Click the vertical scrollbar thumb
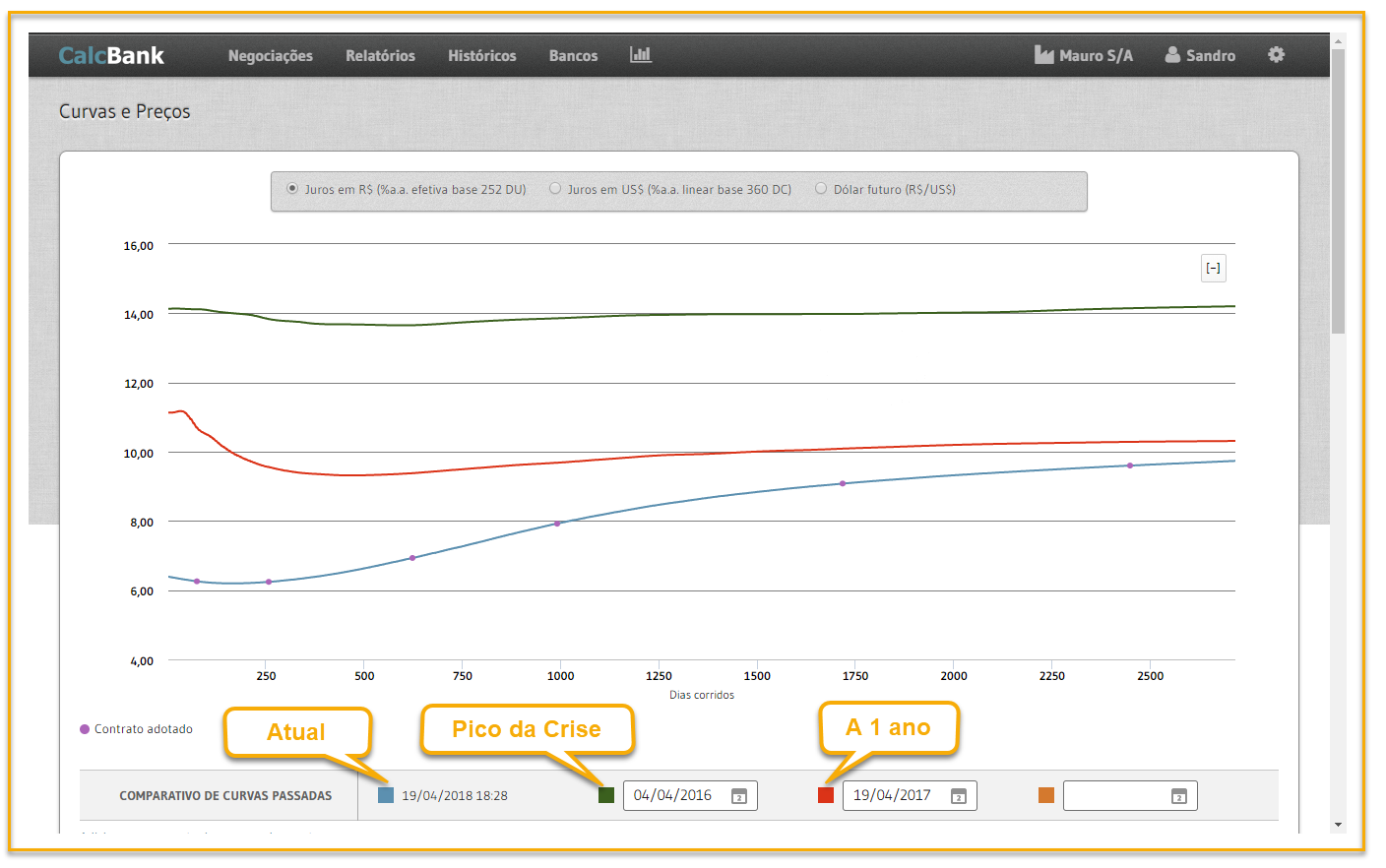Screen dimensions: 1386x868 coord(1338,191)
